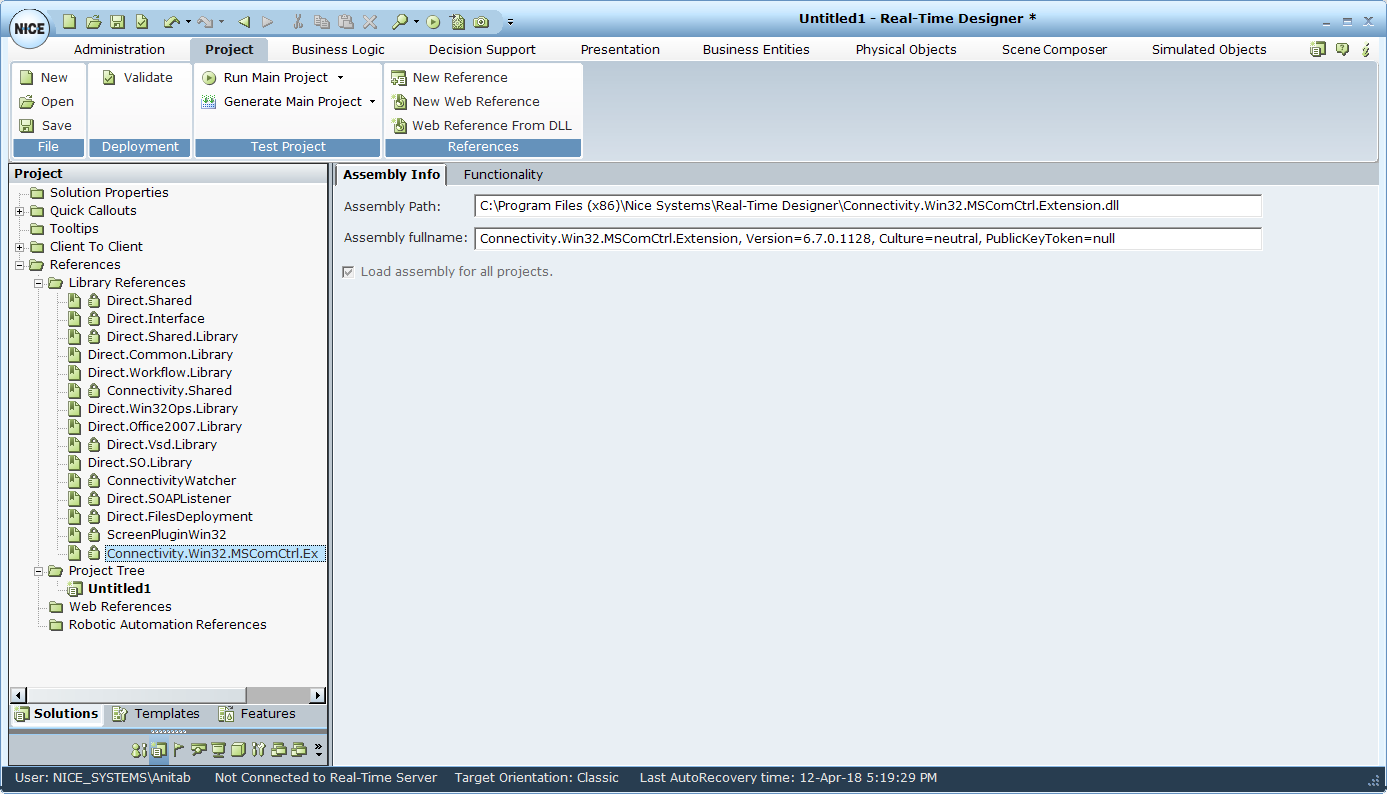
Task: Expand the Client To Client tree node
Action: coord(20,247)
